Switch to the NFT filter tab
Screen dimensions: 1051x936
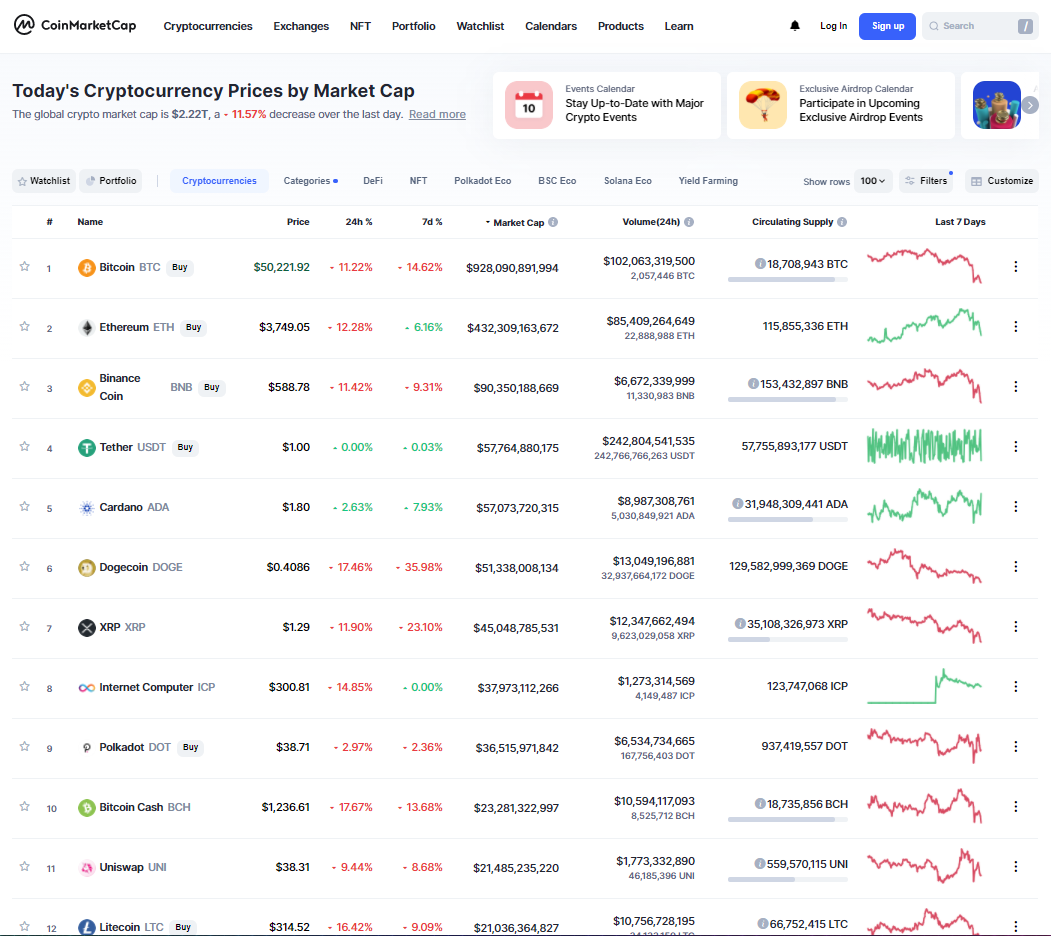pos(418,181)
